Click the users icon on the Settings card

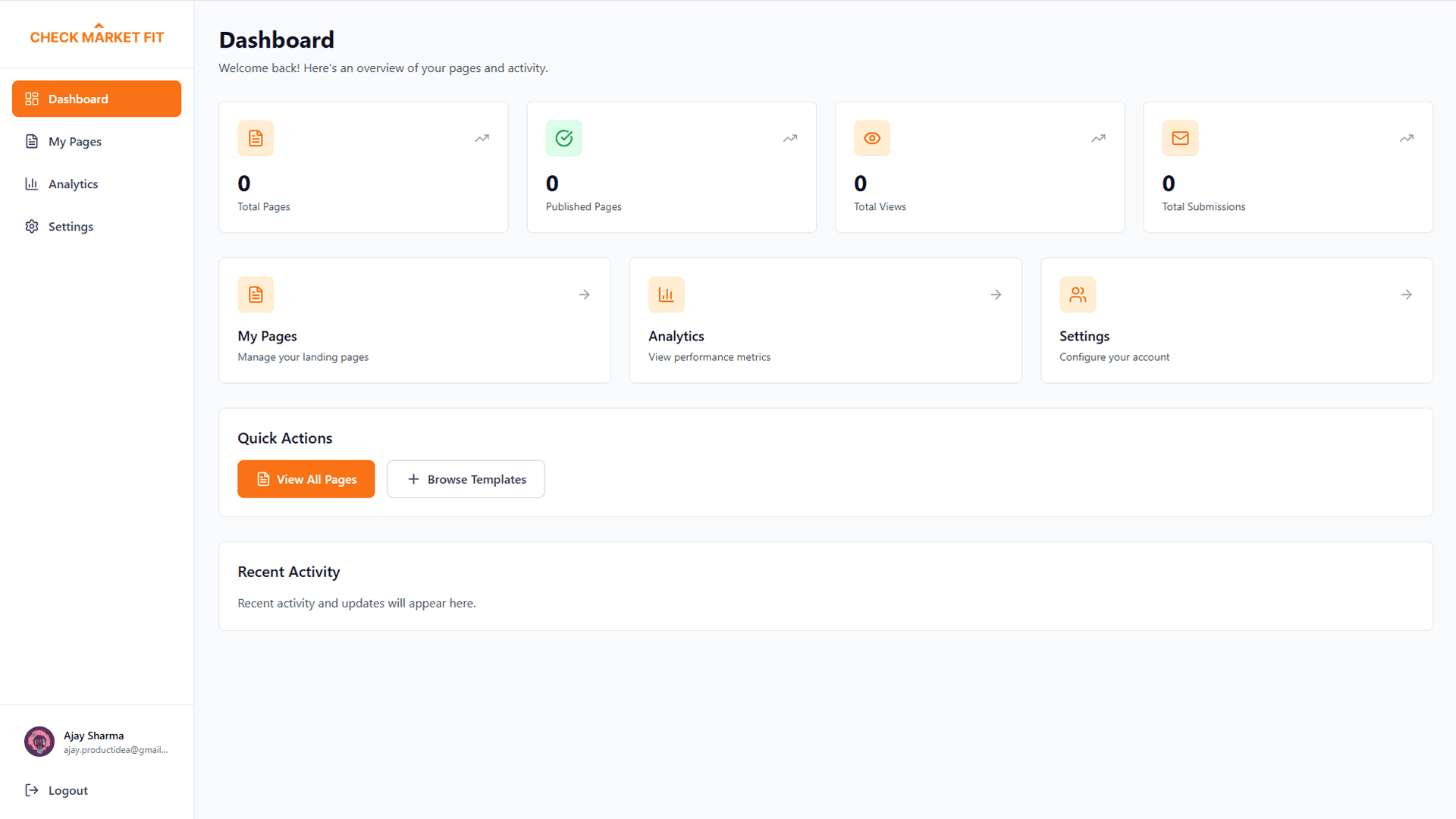(x=1077, y=294)
